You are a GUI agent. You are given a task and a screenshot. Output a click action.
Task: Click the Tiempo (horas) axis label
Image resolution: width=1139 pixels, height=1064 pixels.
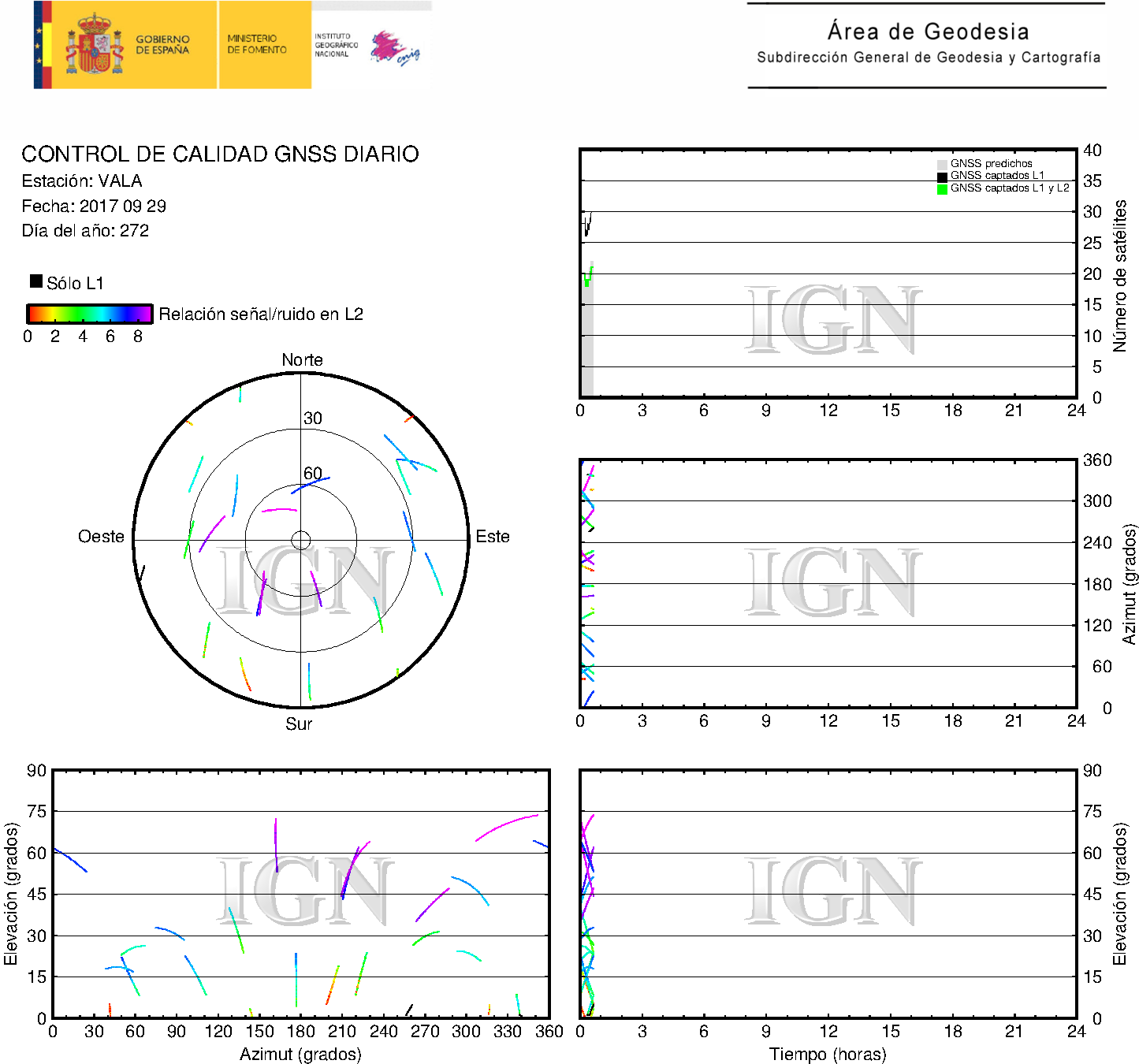tap(828, 1054)
